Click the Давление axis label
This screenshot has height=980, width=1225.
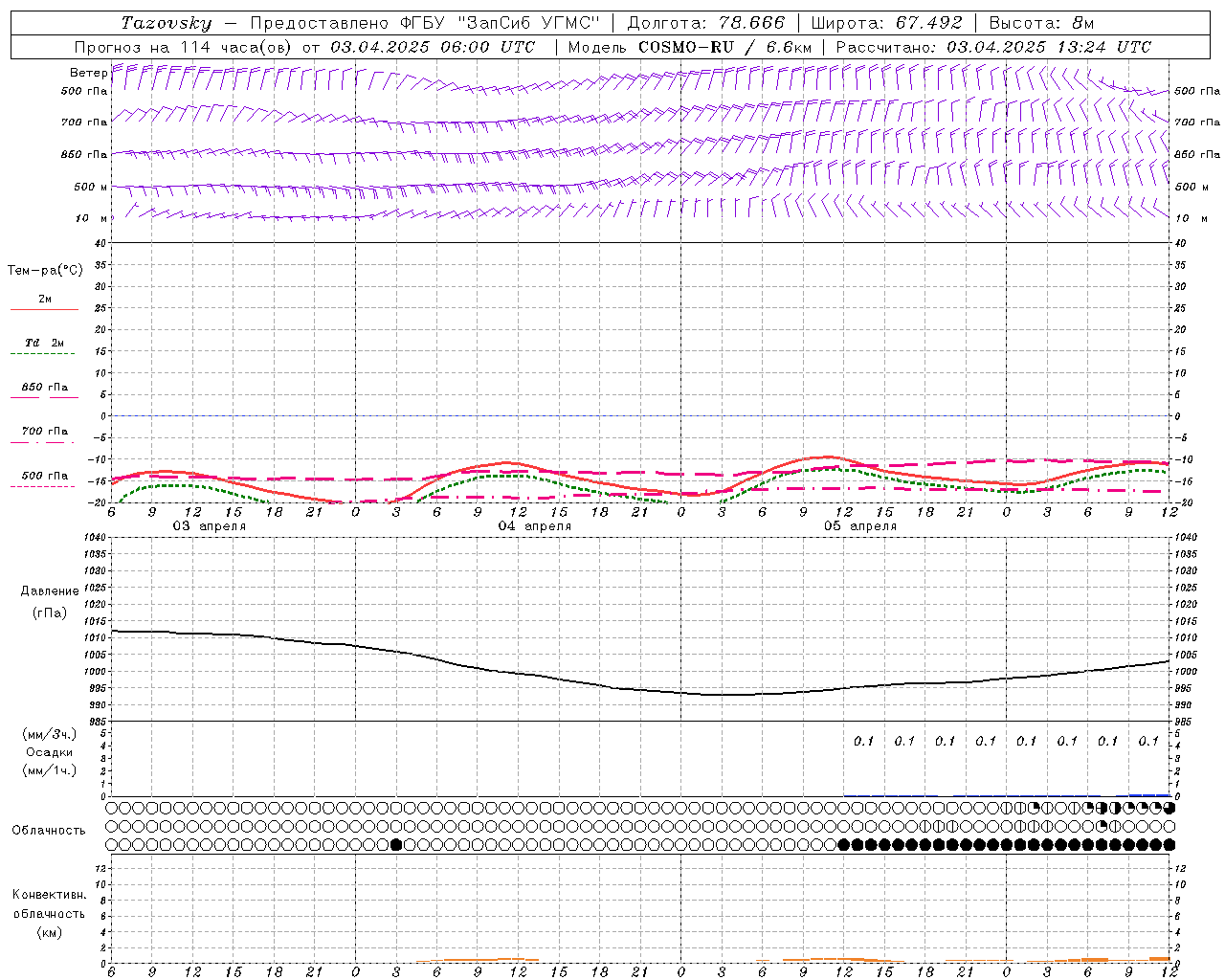[x=50, y=591]
